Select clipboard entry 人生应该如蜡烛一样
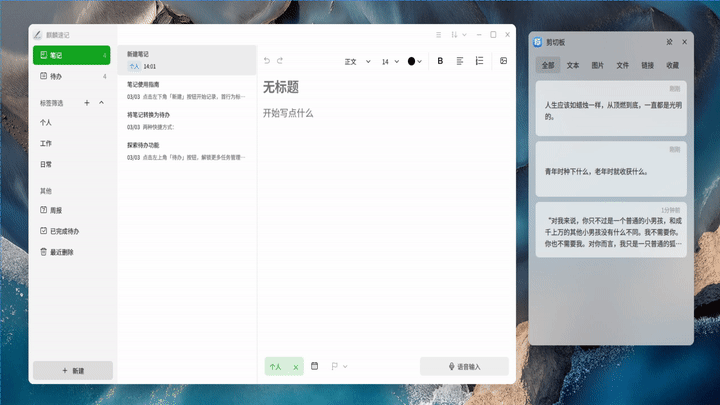720x405 pixels. [x=611, y=108]
